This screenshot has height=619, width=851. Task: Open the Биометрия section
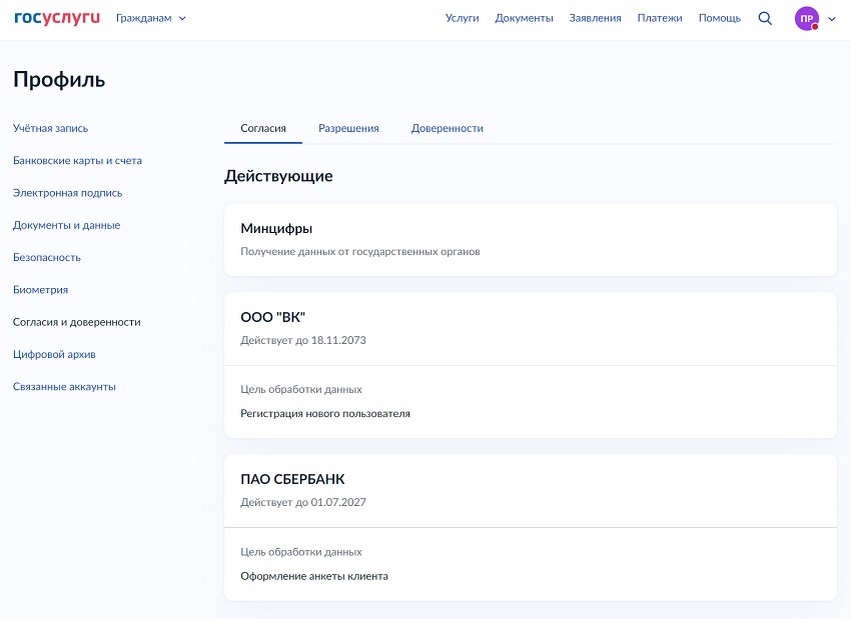[x=40, y=290]
